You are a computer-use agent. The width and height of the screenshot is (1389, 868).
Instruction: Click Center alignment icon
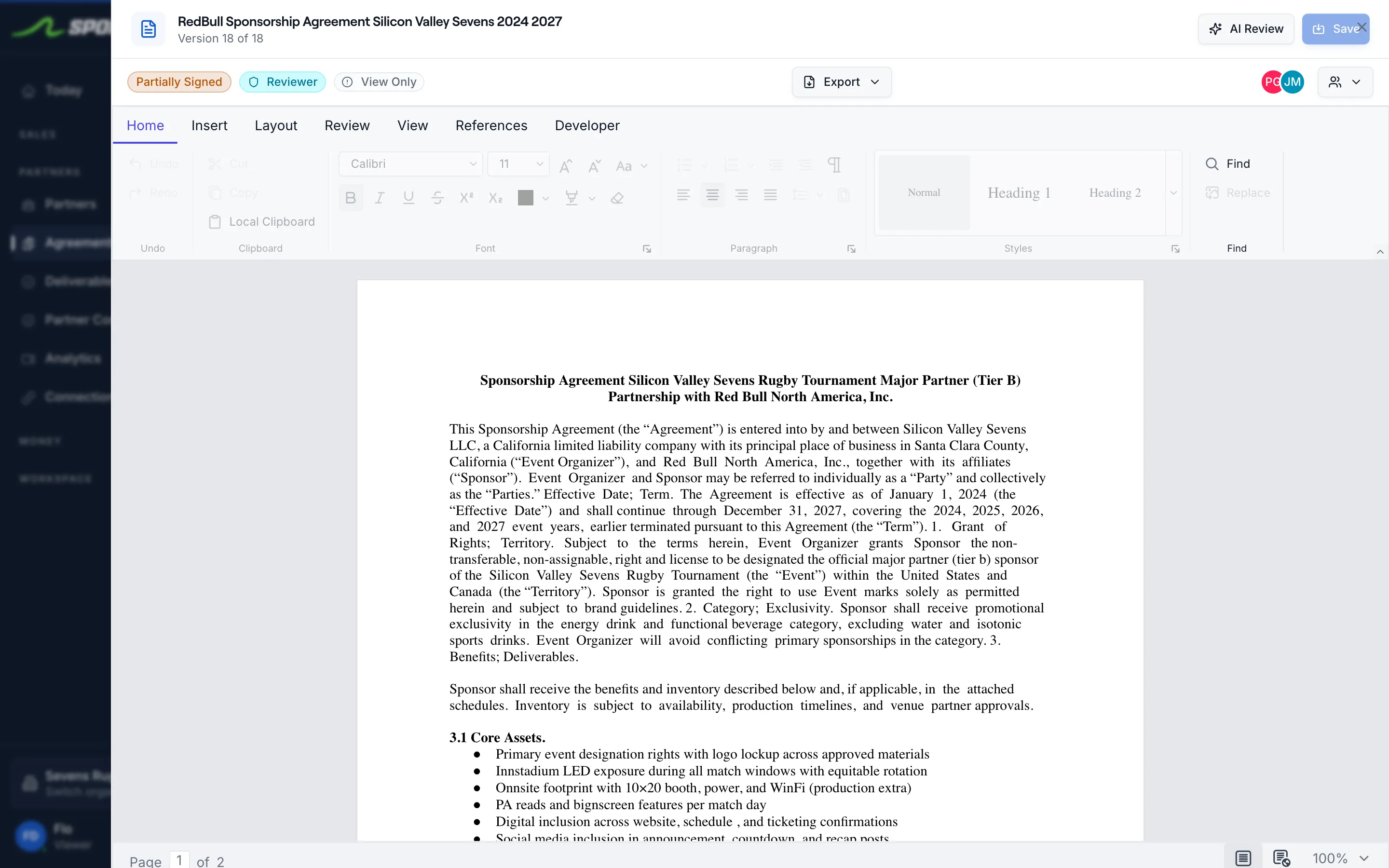[x=712, y=195]
